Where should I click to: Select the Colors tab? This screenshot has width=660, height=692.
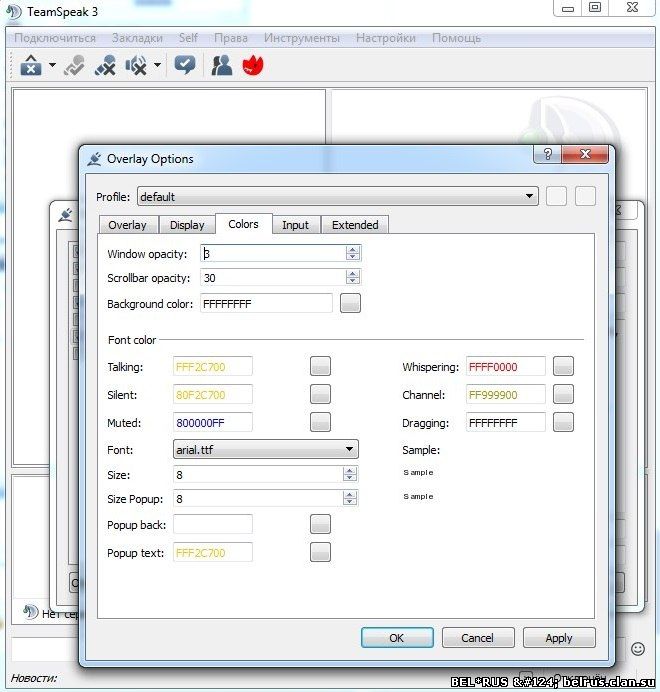pyautogui.click(x=243, y=224)
